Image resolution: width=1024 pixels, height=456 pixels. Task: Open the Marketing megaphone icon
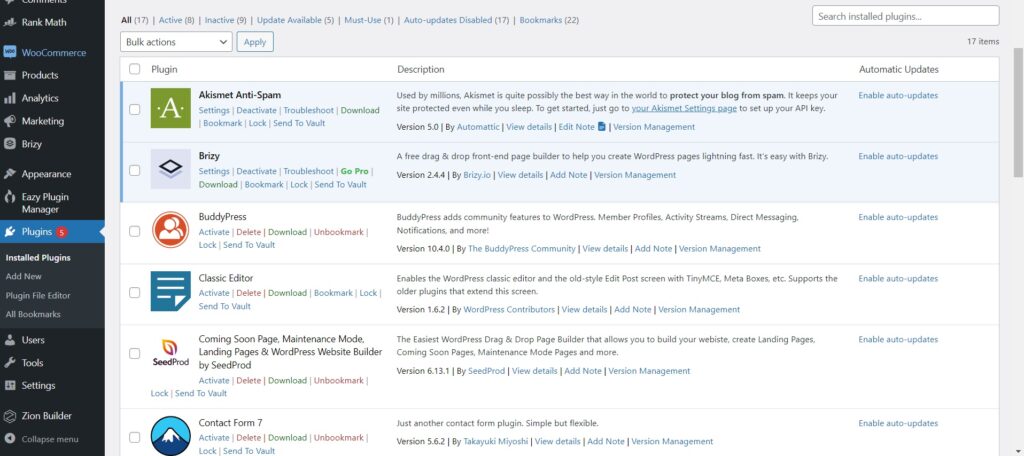click(x=10, y=121)
